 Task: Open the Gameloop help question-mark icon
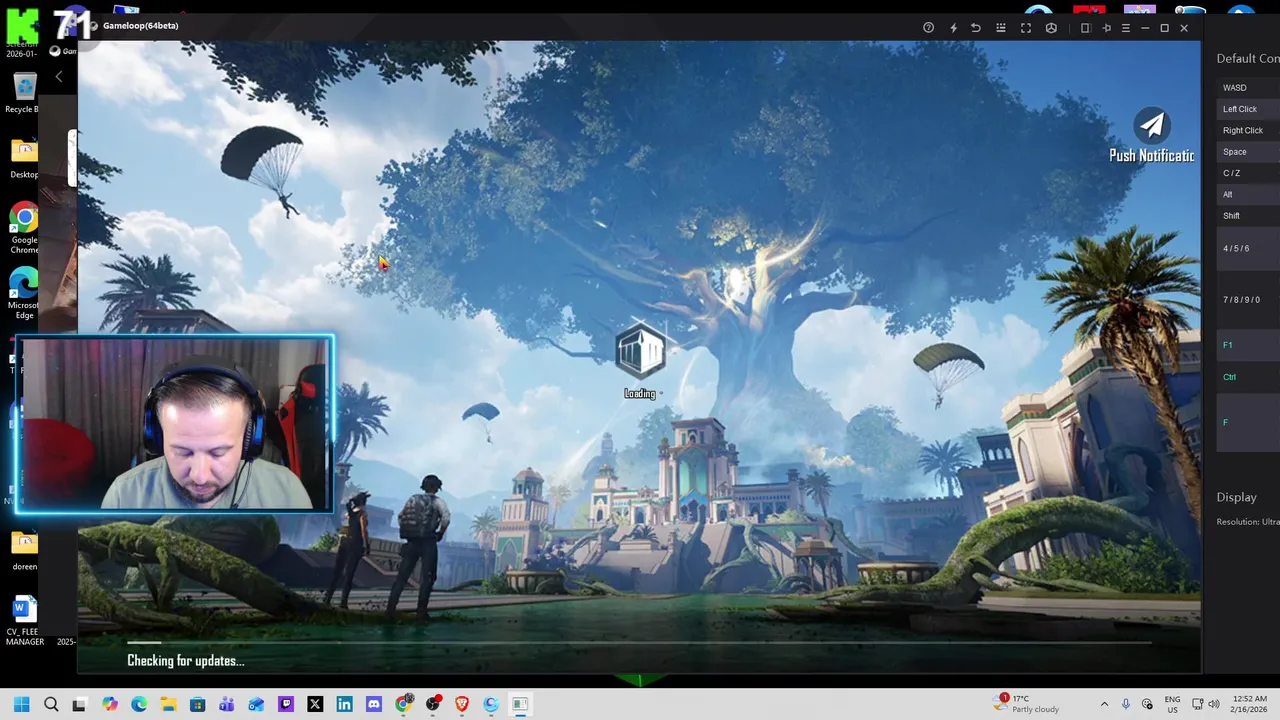928,28
